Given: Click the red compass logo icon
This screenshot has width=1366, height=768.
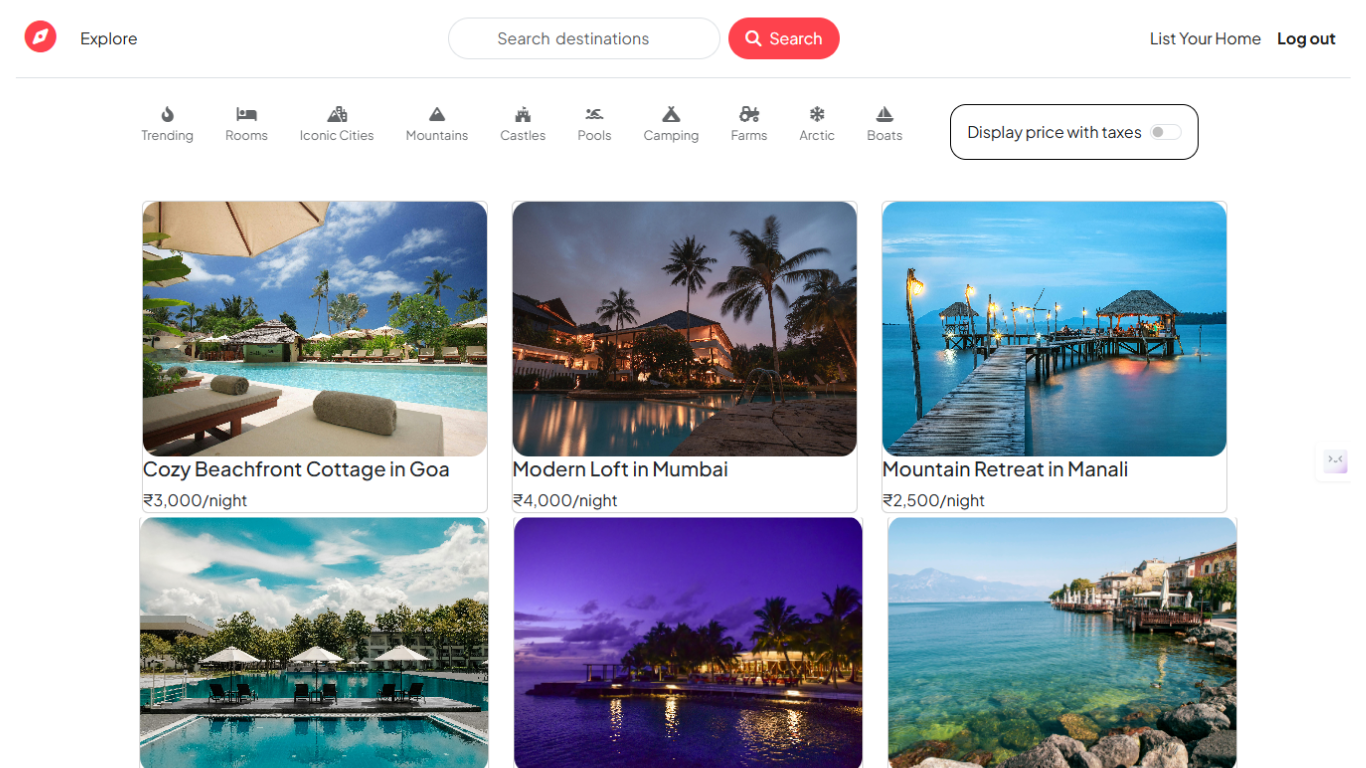Looking at the screenshot, I should click(40, 37).
